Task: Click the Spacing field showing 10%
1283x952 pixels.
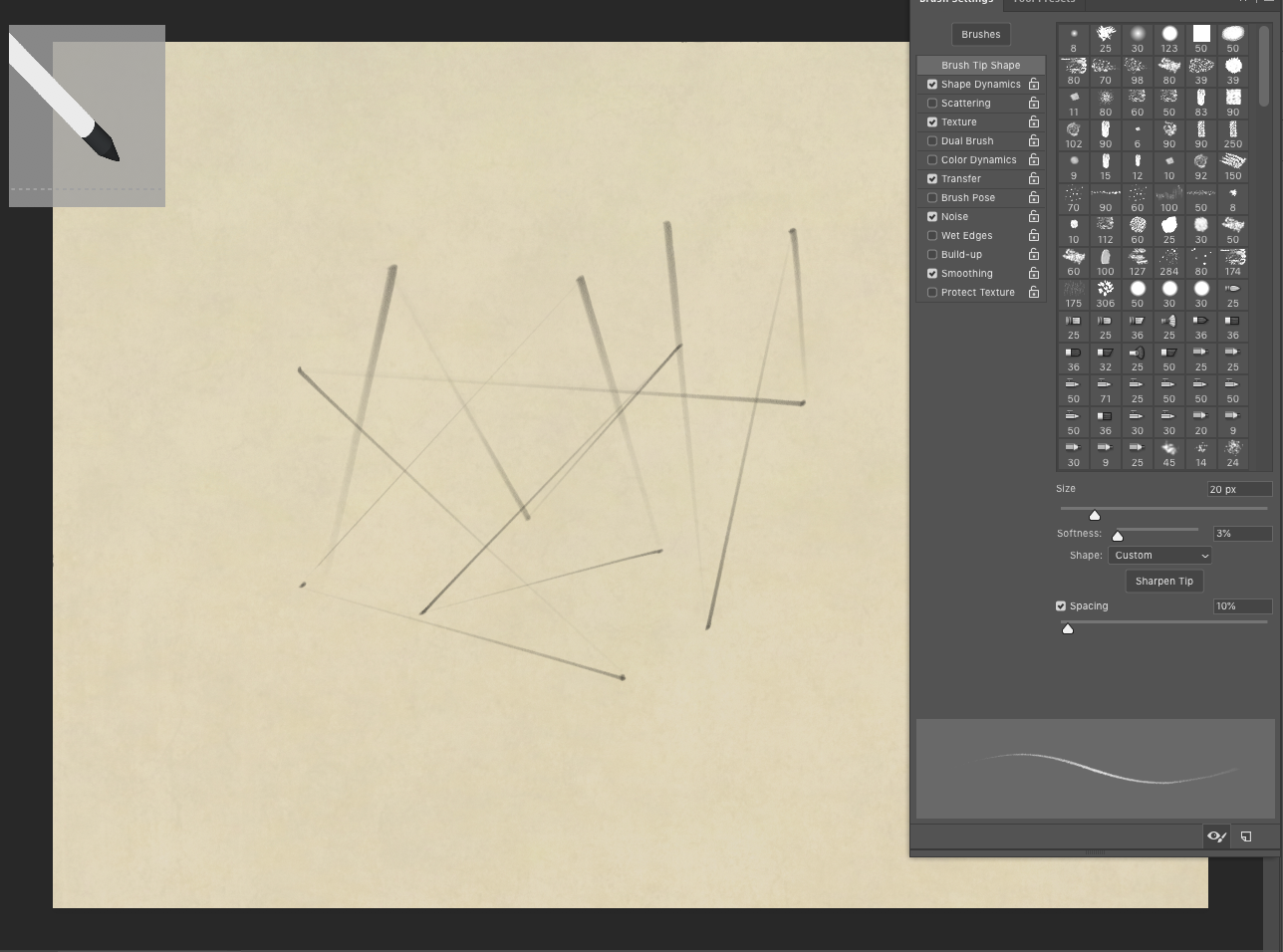Action: pyautogui.click(x=1242, y=606)
